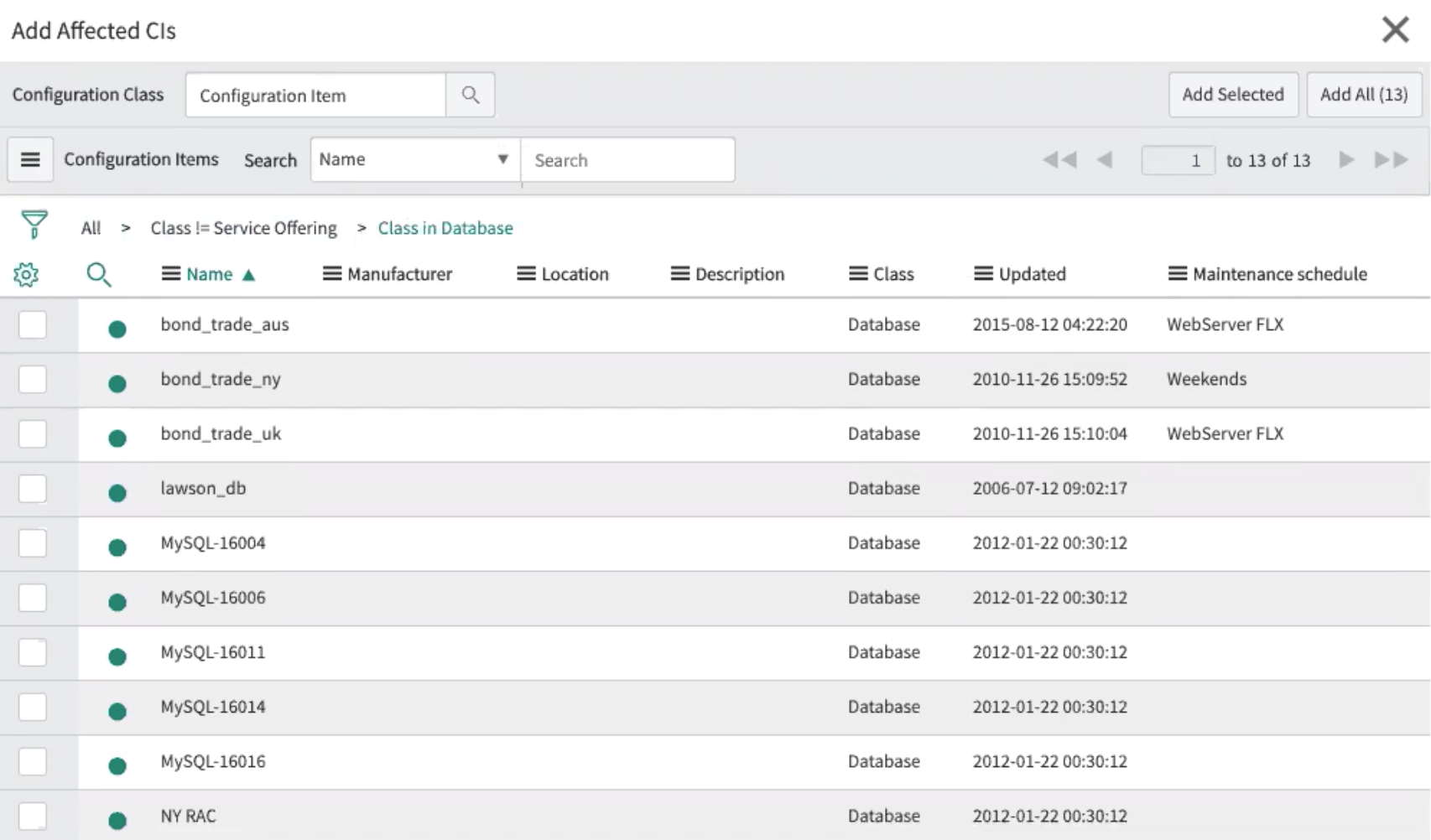
Task: Click the NY RAC name cell
Action: (188, 816)
